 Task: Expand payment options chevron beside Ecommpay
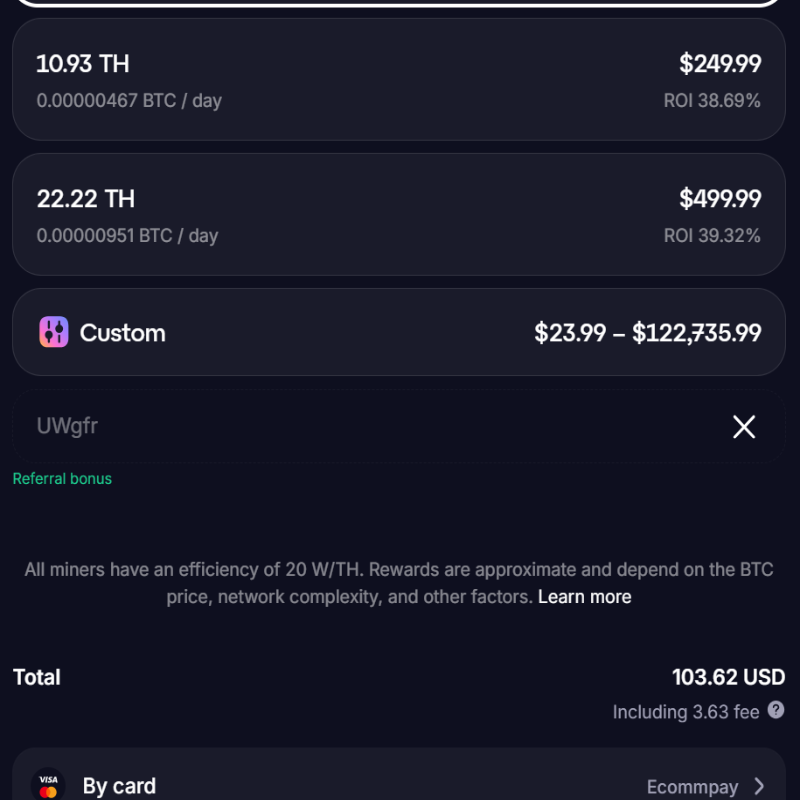pos(759,786)
